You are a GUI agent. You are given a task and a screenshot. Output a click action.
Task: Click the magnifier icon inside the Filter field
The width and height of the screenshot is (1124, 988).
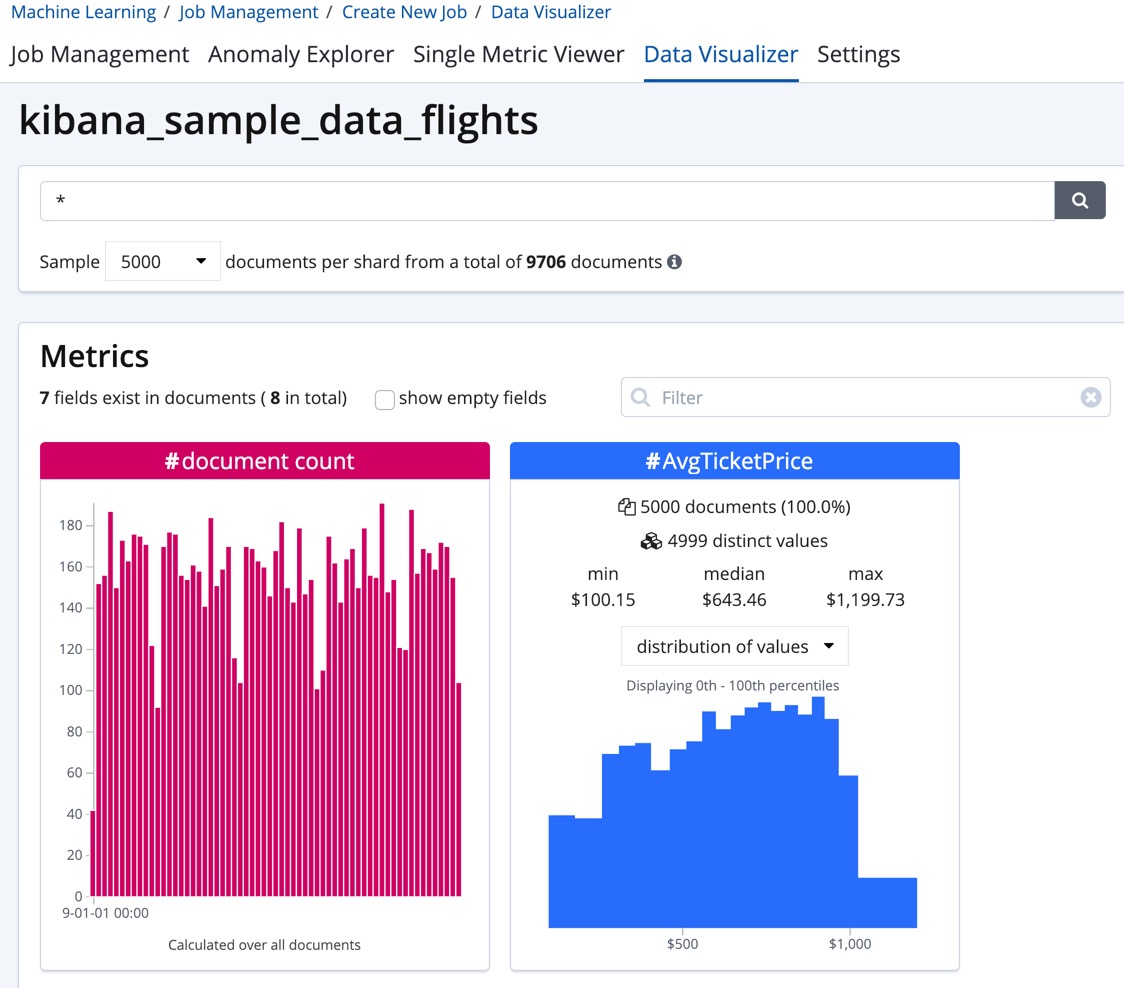tap(640, 397)
